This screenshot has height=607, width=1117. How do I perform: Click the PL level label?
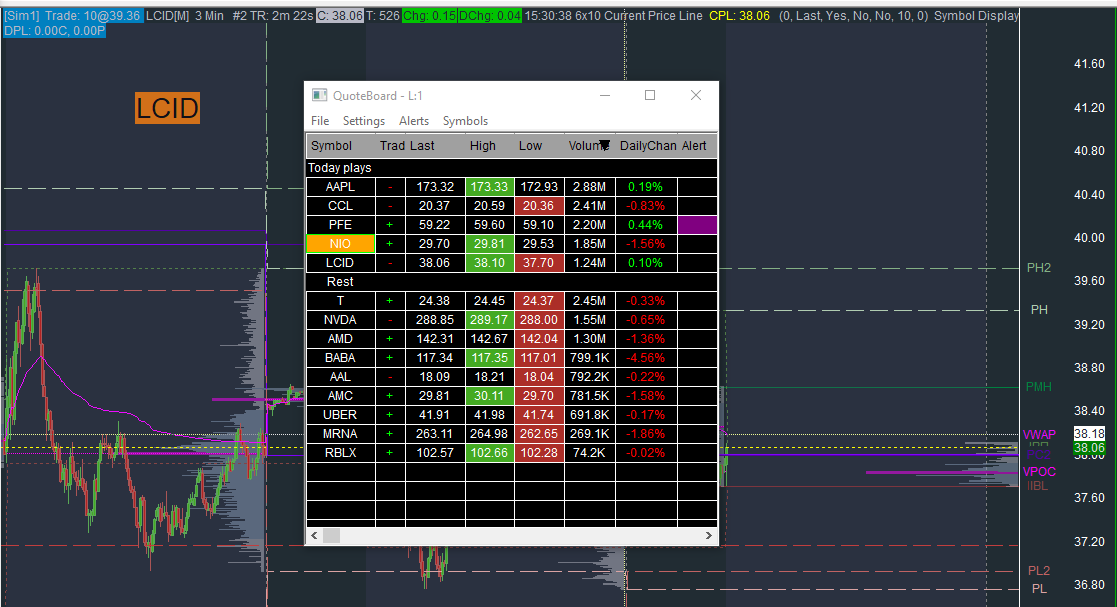coord(1039,589)
